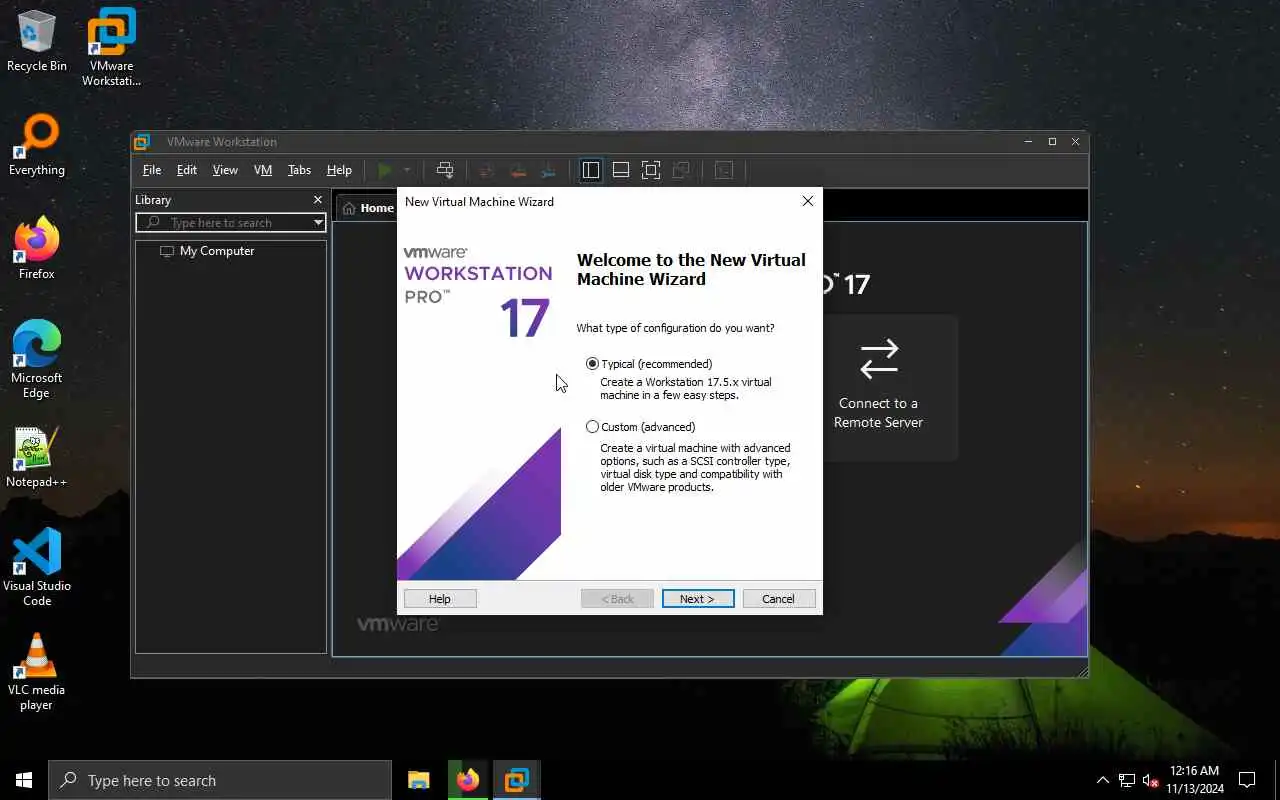The height and width of the screenshot is (800, 1280).
Task: Select the Firefox desktop shortcut
Action: tap(37, 250)
